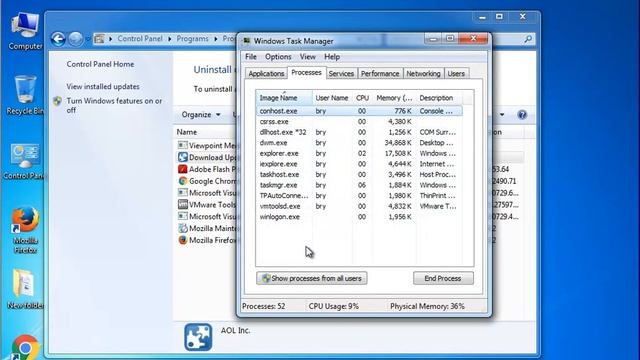The height and width of the screenshot is (360, 640).
Task: Sort processes by Memory column
Action: 394,98
